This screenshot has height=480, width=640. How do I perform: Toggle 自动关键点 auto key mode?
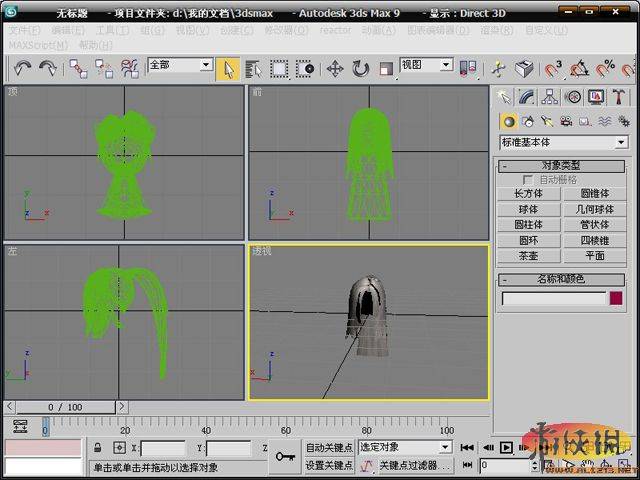coord(329,448)
